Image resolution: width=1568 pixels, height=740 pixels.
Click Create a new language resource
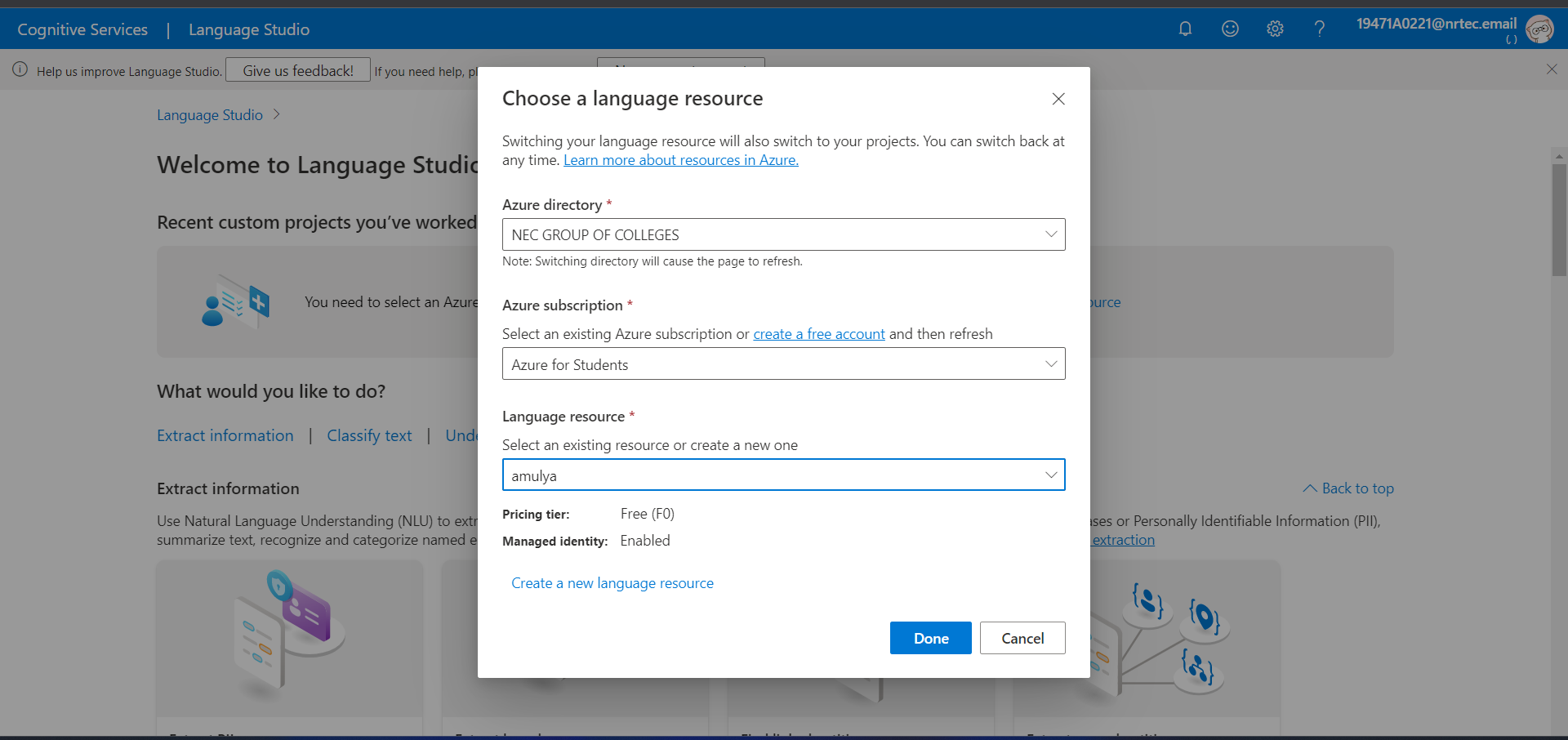click(612, 583)
